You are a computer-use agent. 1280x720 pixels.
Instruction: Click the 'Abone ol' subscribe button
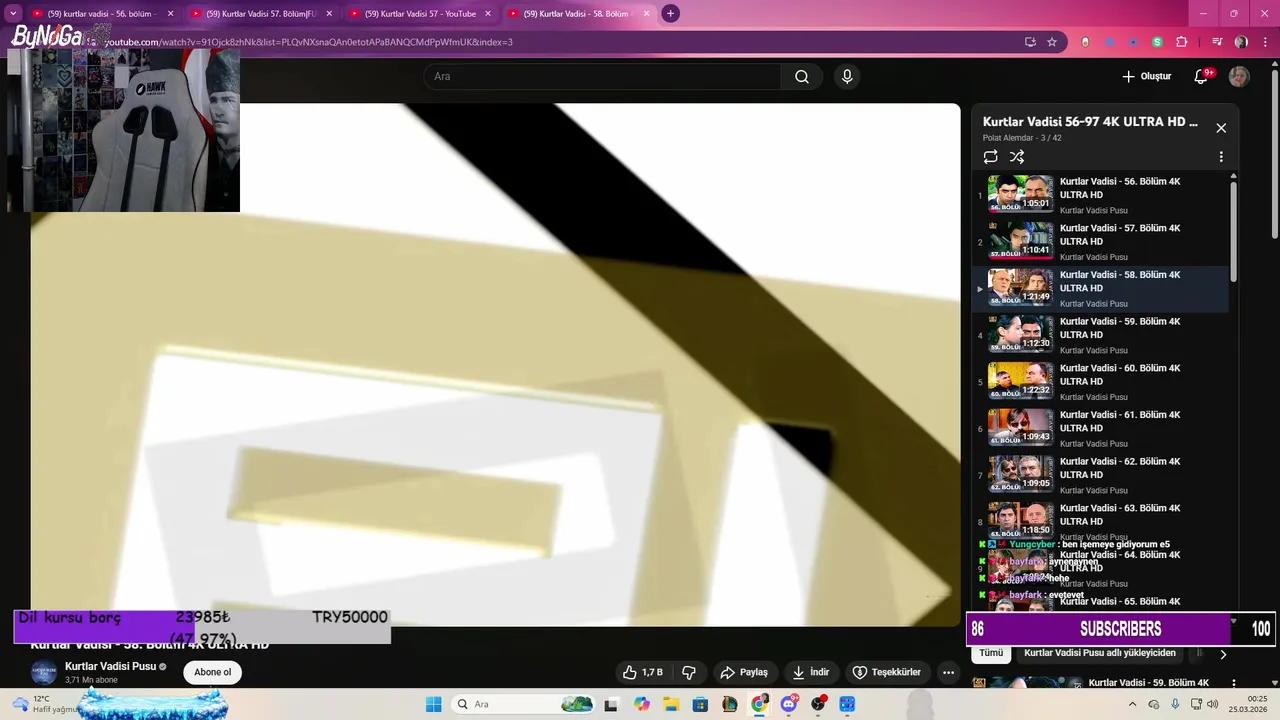tap(212, 672)
